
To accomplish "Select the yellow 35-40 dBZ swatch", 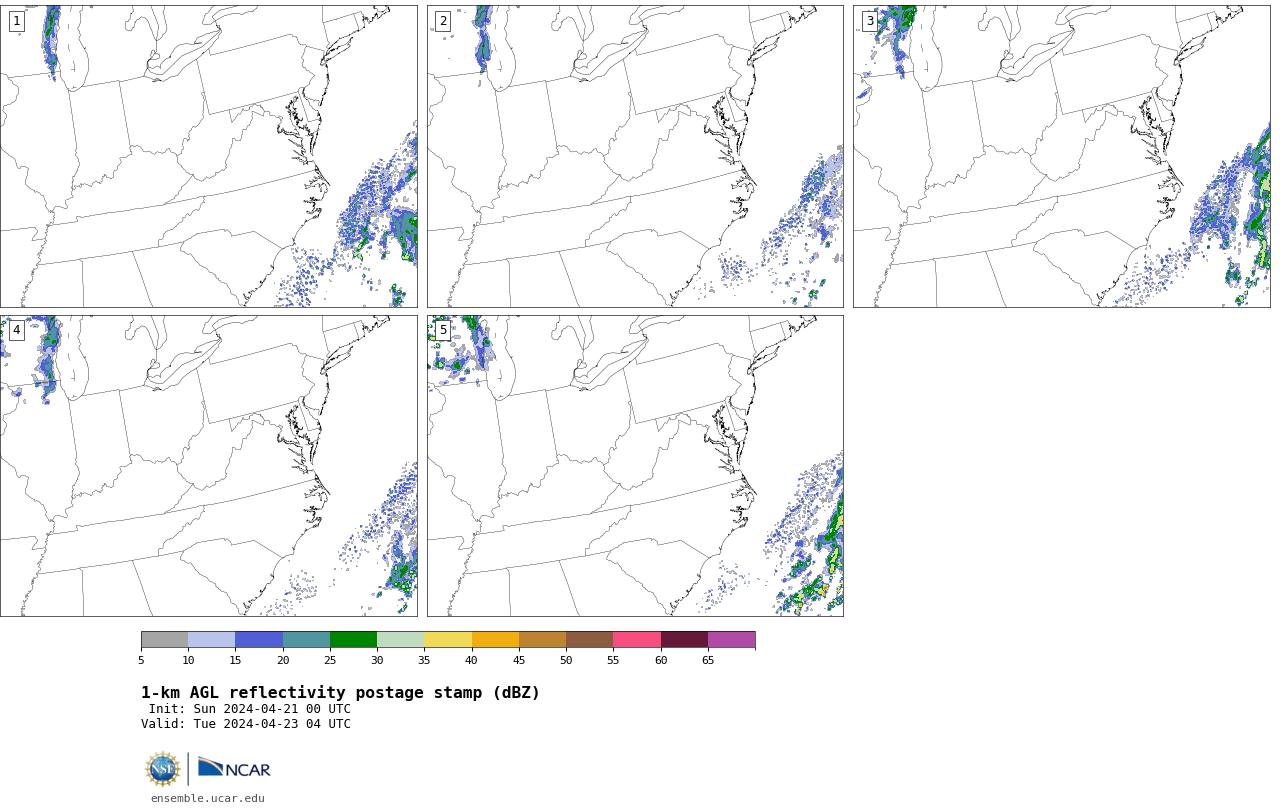I will pos(448,640).
